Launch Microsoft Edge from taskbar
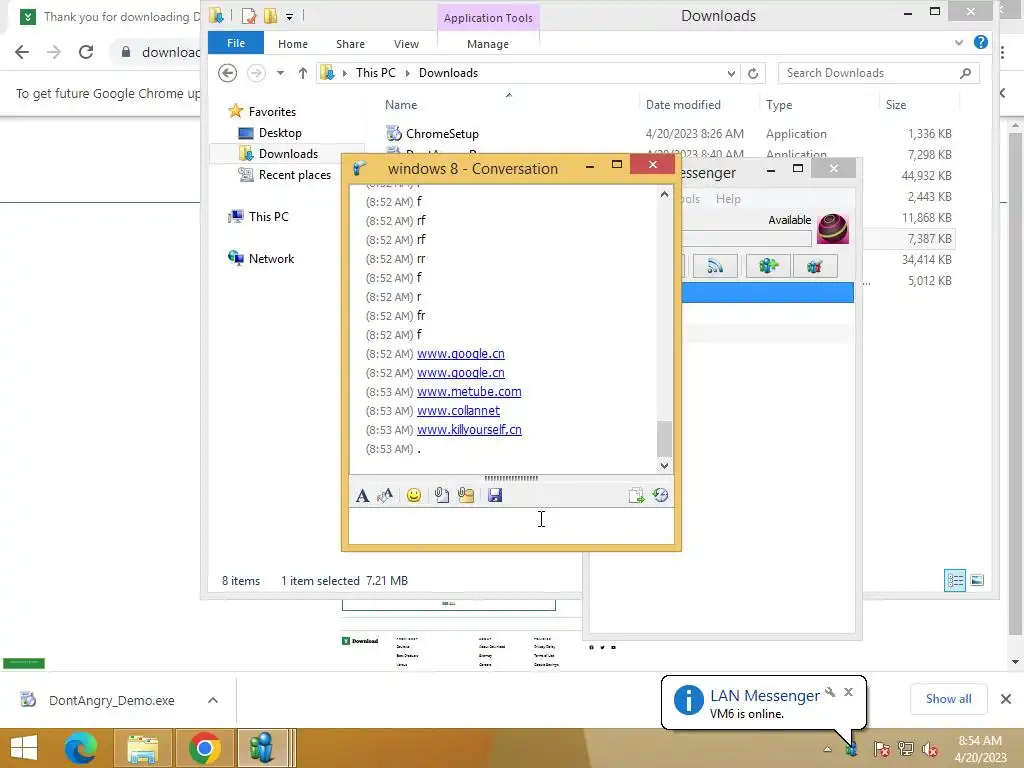The width and height of the screenshot is (1024, 768). 81,748
